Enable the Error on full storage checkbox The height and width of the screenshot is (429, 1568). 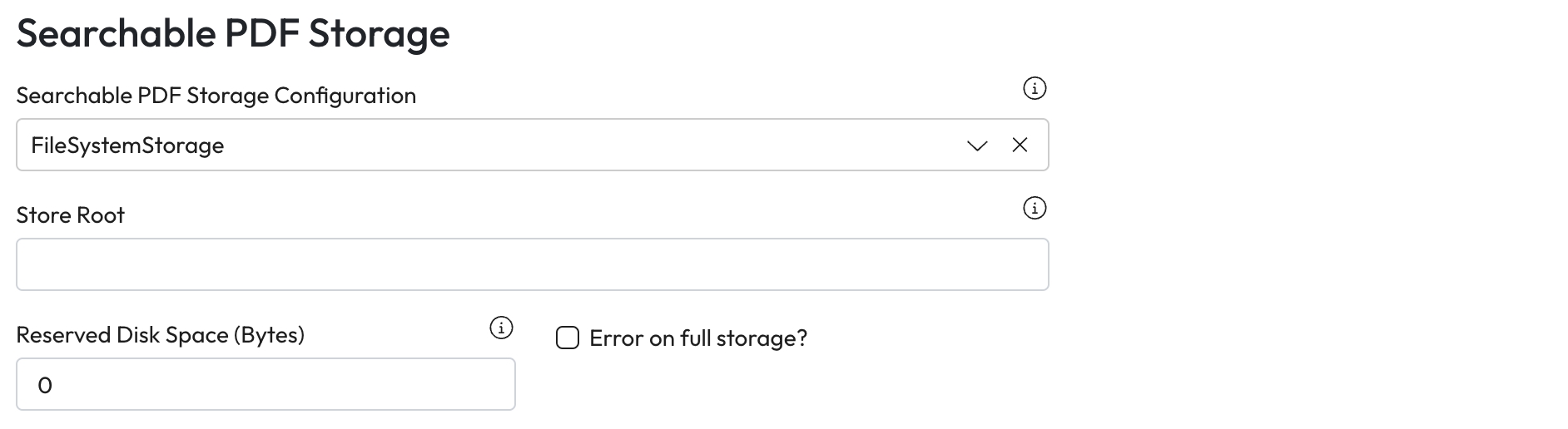pos(568,338)
